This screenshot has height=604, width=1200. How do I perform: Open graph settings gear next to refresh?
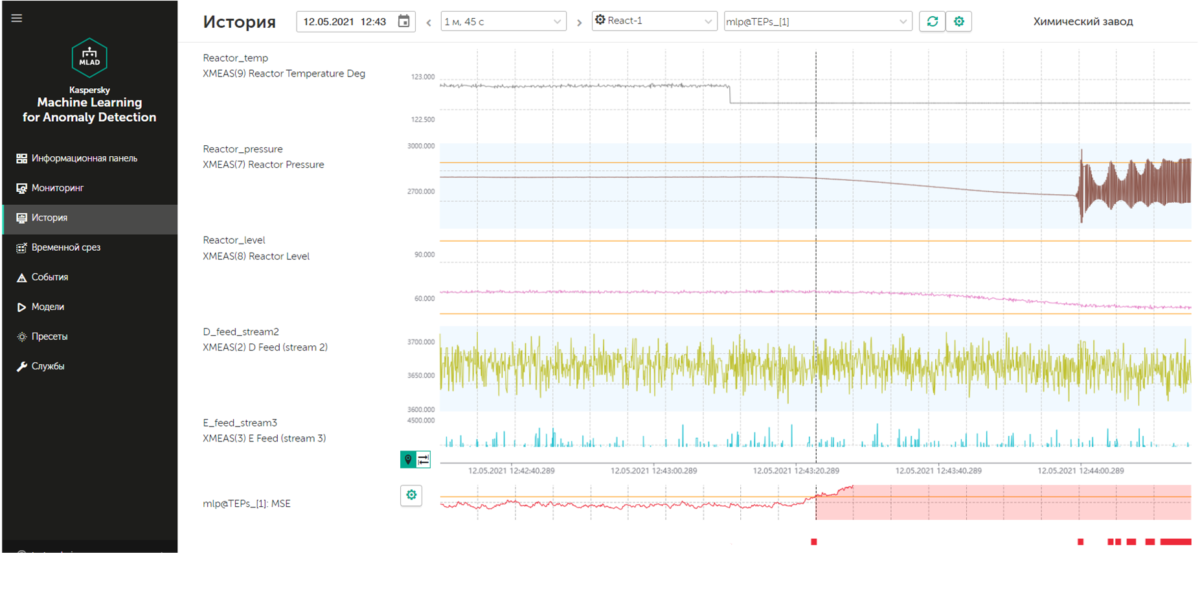point(959,22)
